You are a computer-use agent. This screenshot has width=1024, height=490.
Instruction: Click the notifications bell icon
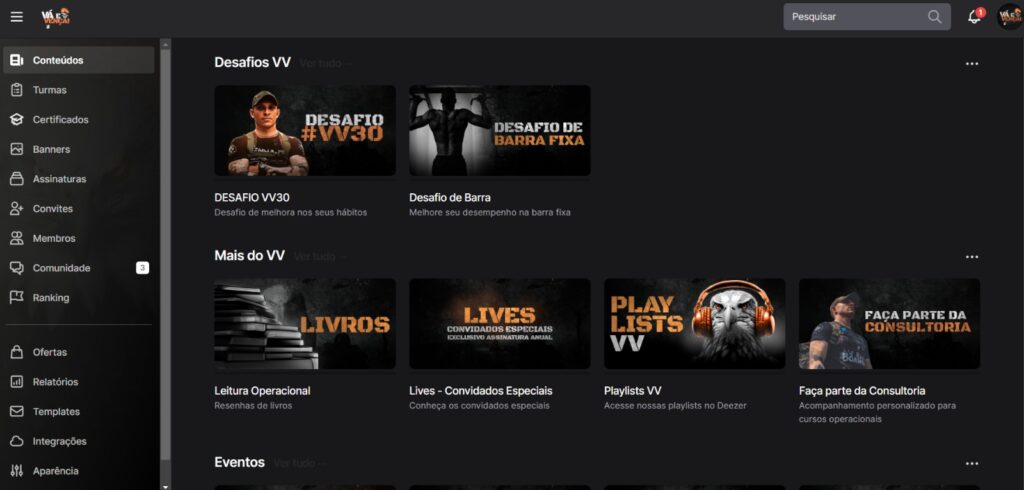coord(974,17)
